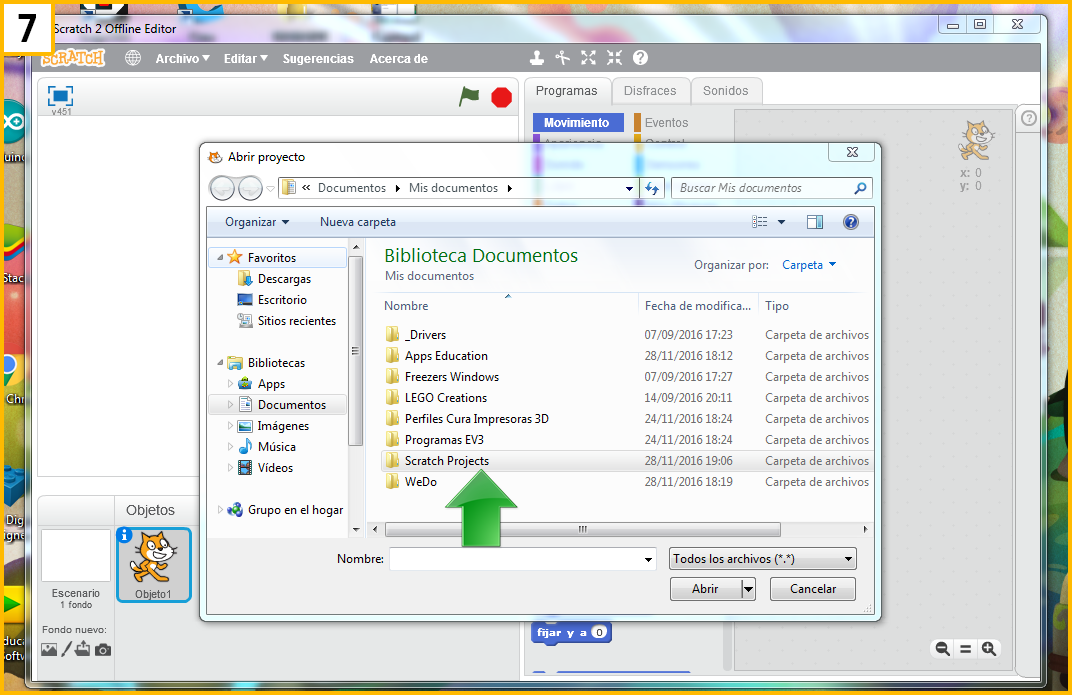The height and width of the screenshot is (695, 1072).
Task: Click the horizontal scrollbar in the file list
Action: click(x=582, y=530)
